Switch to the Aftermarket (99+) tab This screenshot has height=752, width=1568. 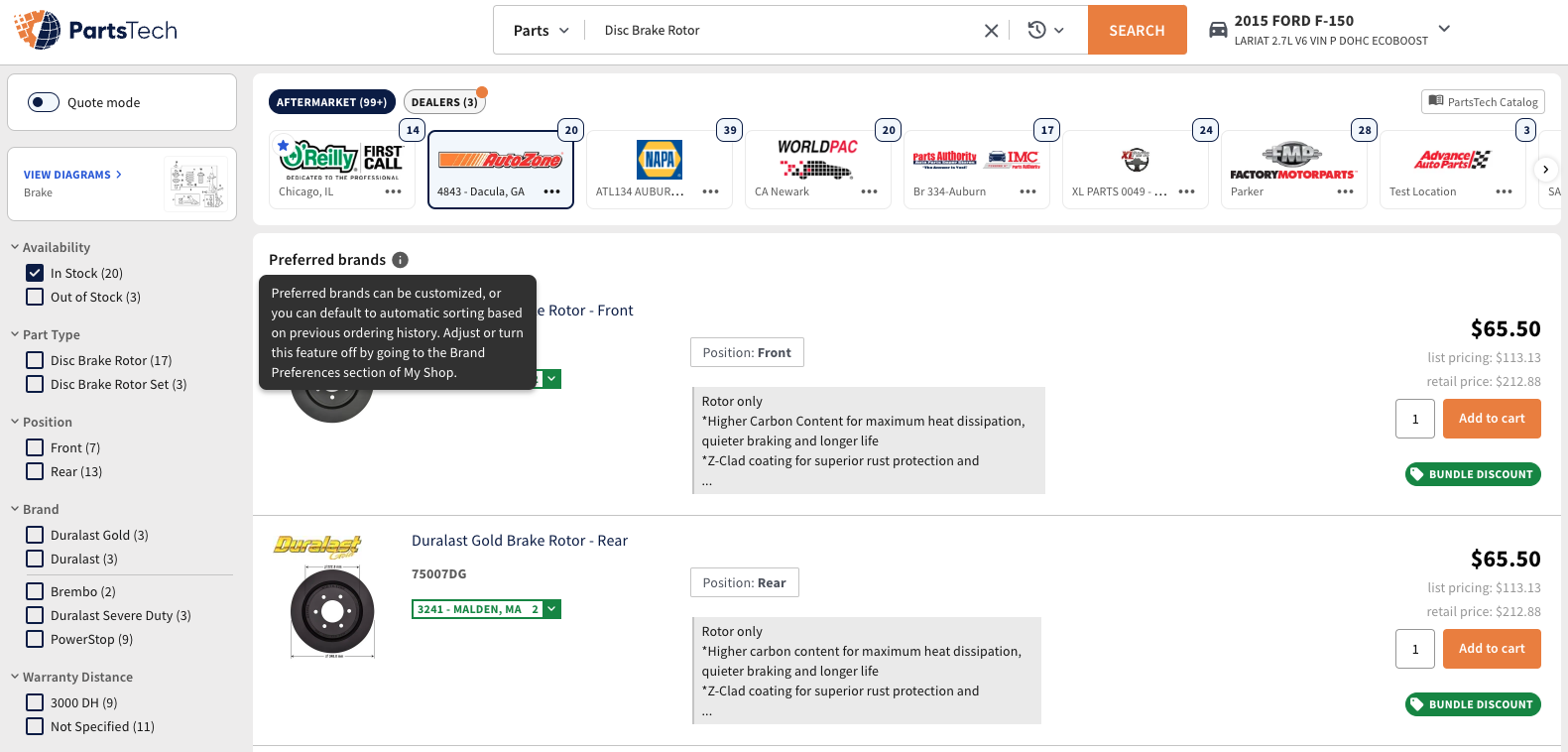click(332, 102)
